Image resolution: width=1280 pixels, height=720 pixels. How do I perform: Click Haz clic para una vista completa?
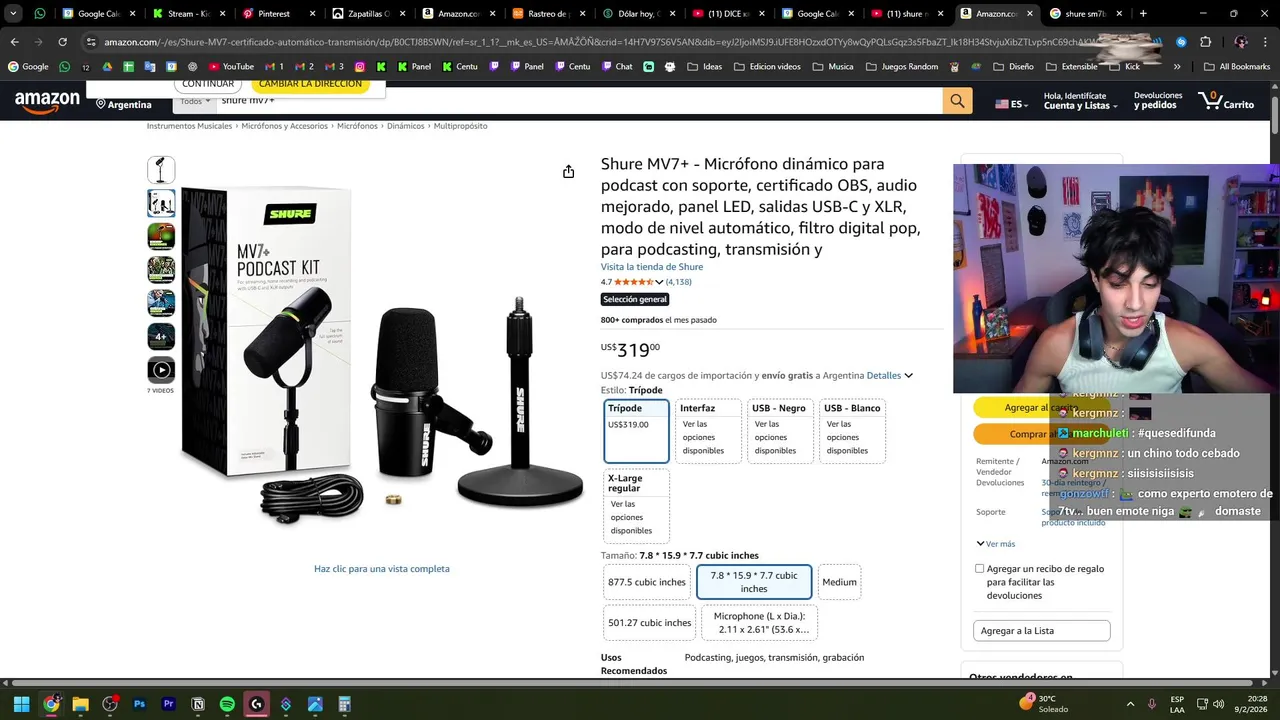[x=382, y=569]
